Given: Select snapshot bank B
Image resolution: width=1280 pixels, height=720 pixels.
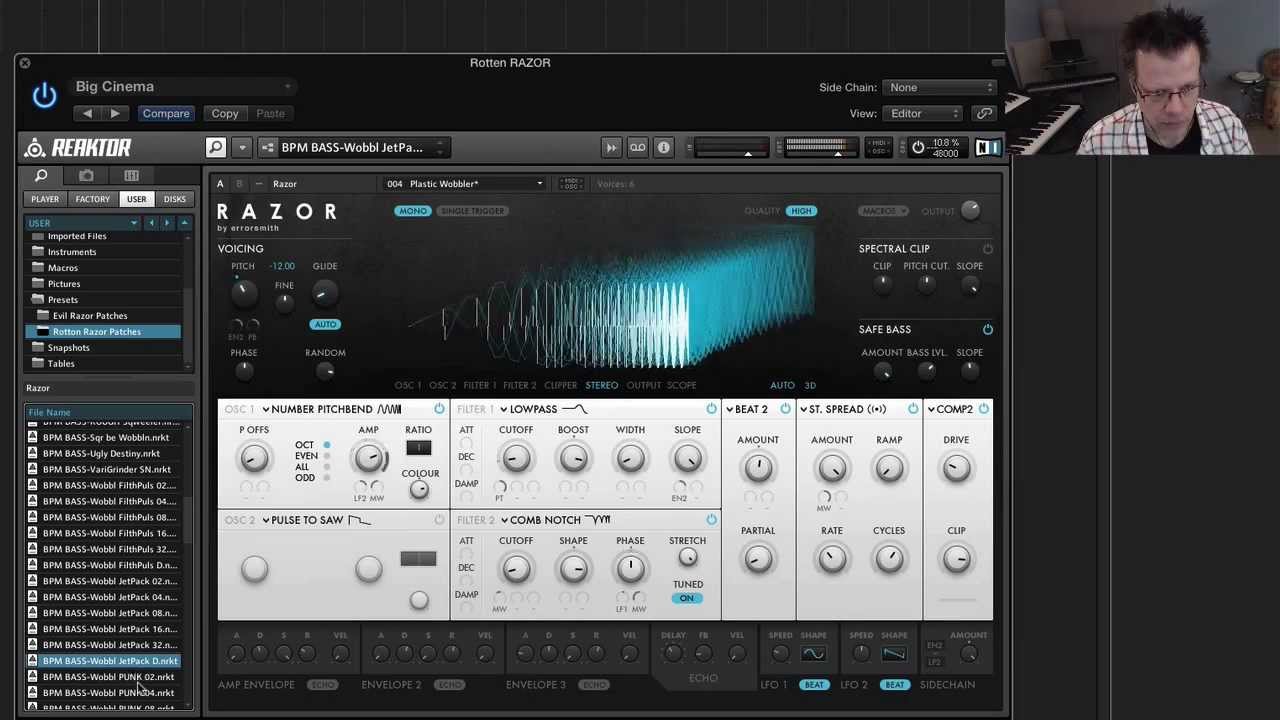Looking at the screenshot, I should [239, 184].
